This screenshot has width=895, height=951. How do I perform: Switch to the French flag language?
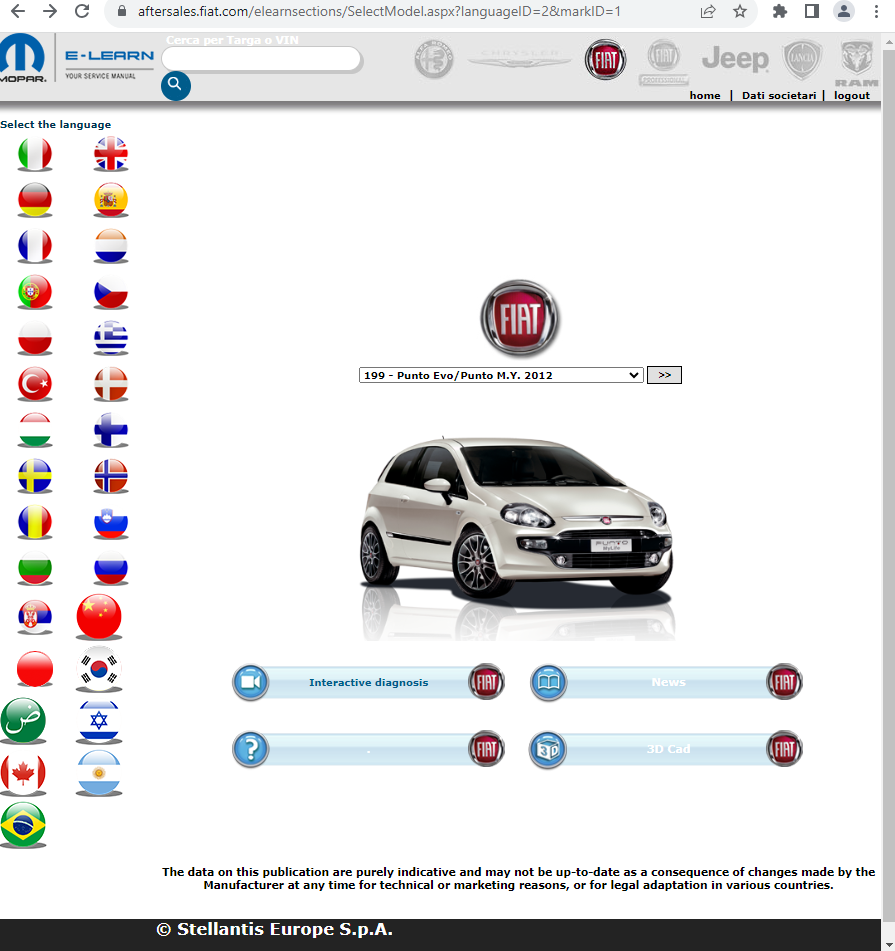(35, 246)
